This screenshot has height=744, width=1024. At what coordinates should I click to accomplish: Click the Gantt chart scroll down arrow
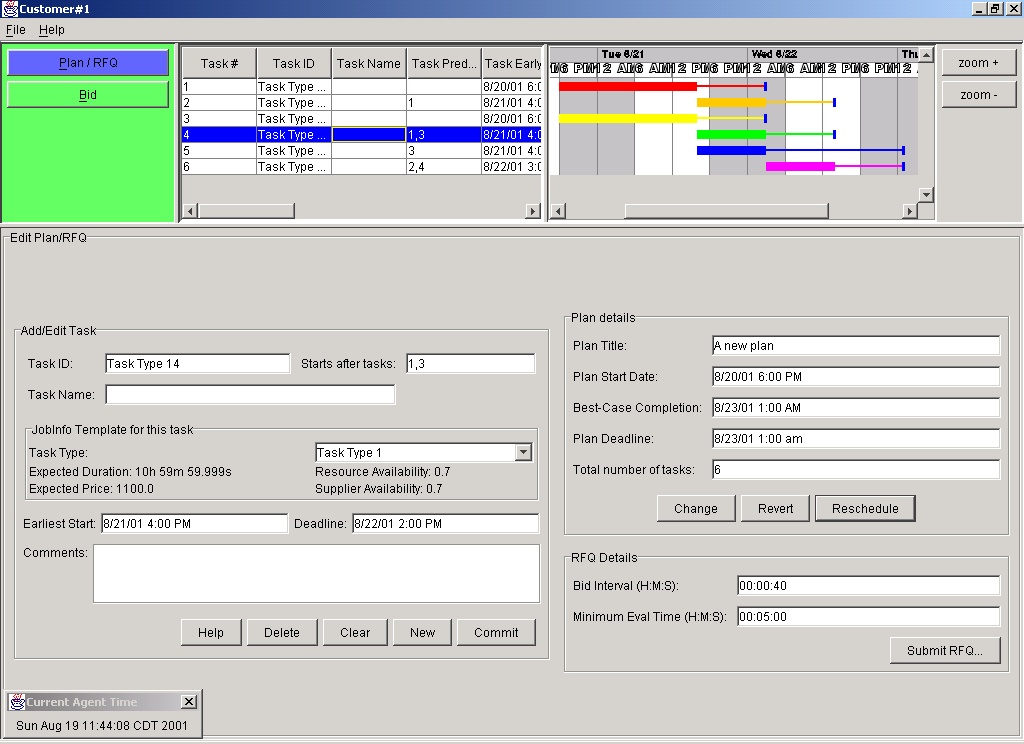tap(926, 195)
